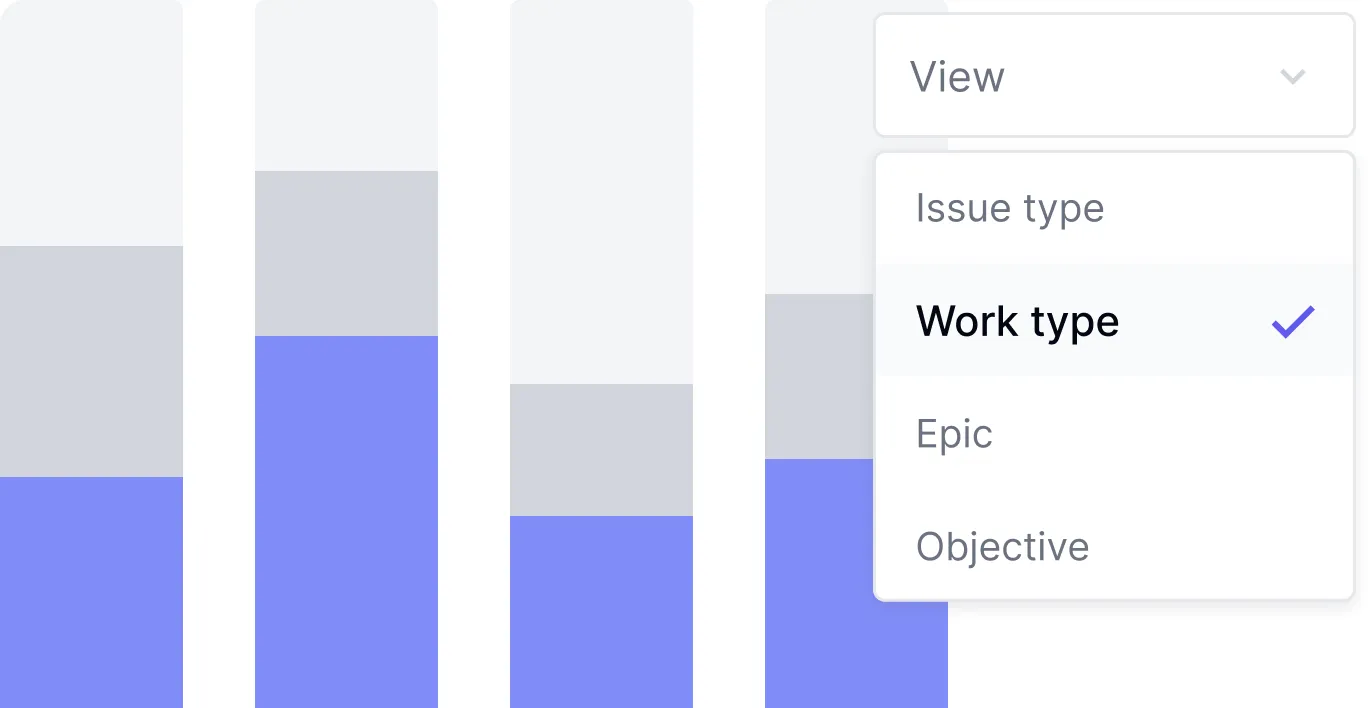
Task: Select the second bar's medium gray segment
Action: tap(346, 253)
